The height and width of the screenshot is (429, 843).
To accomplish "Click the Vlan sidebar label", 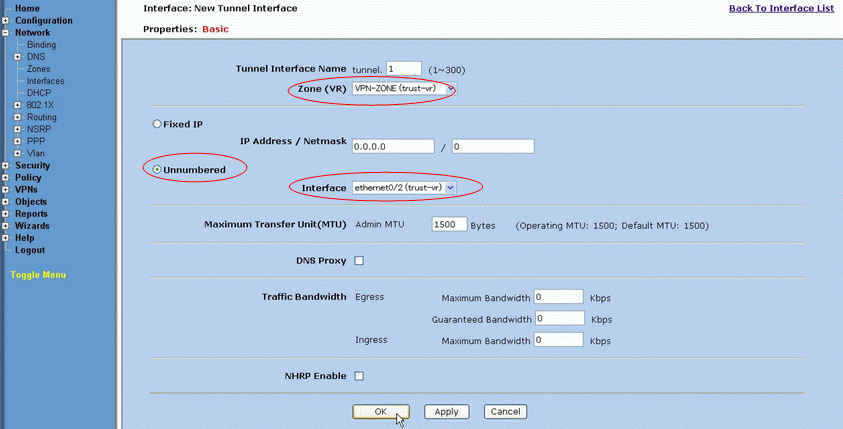I will tap(35, 153).
